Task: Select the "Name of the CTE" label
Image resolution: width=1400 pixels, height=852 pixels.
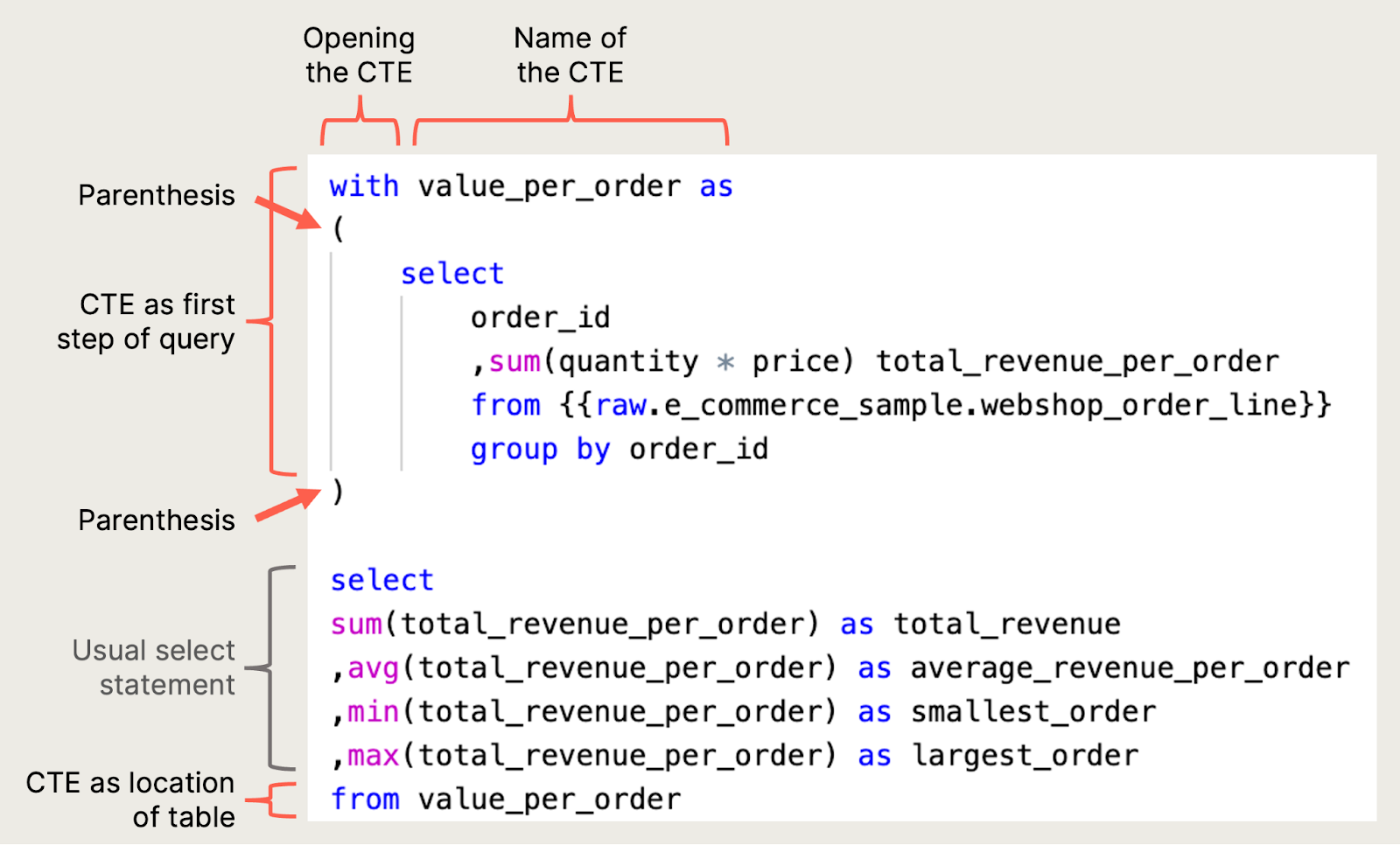Action: coord(570,54)
